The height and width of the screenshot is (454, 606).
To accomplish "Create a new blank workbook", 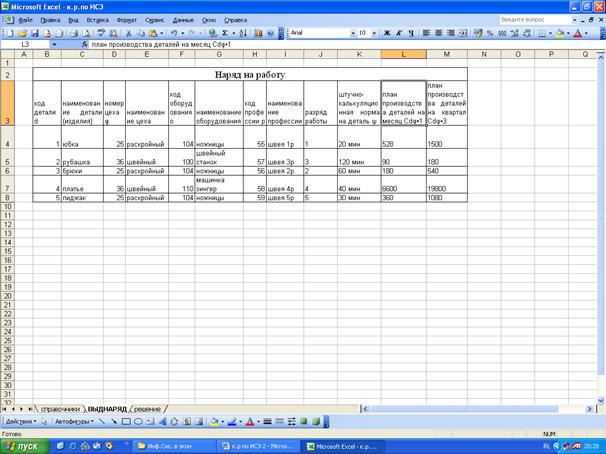I will 10,34.
